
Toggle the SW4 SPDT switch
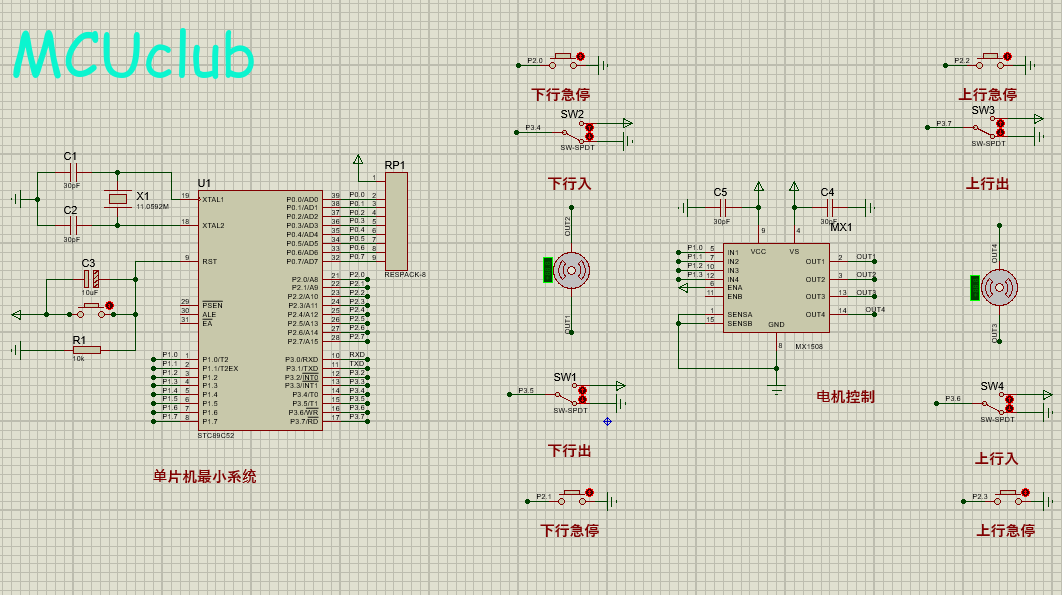(998, 403)
